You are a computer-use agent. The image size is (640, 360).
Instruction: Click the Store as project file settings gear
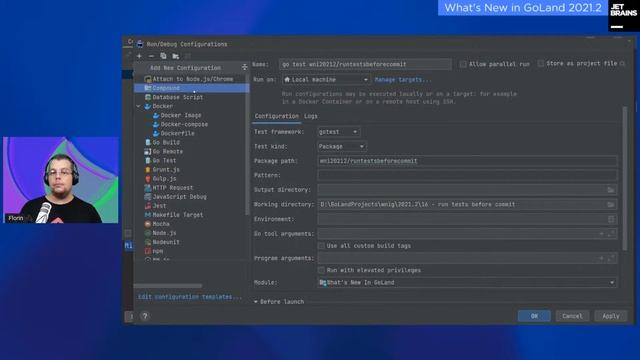(622, 64)
